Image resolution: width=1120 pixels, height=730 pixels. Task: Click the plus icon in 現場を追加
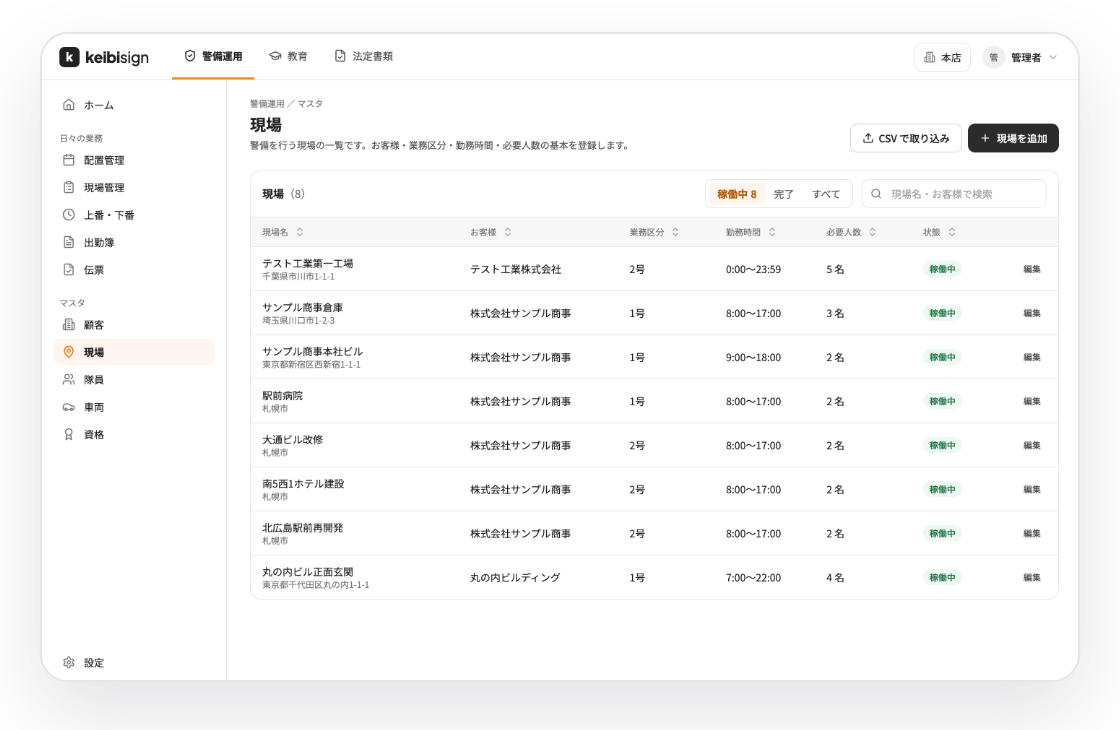click(x=985, y=139)
